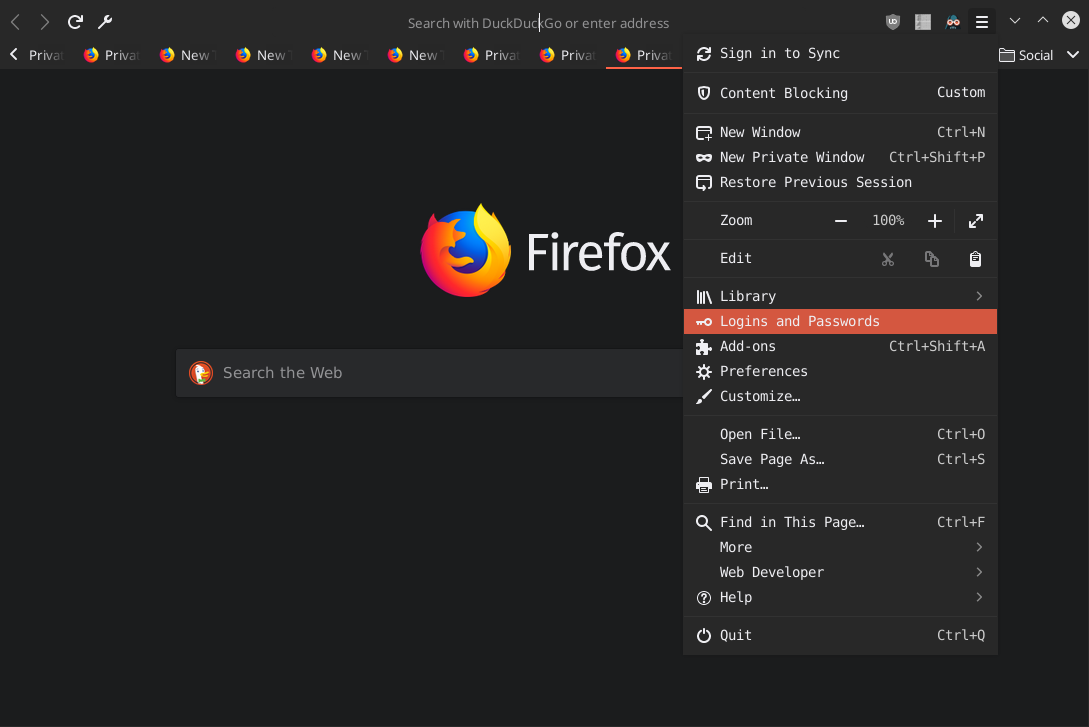The width and height of the screenshot is (1089, 727).
Task: Click the Paste clipboard icon
Action: [975, 259]
